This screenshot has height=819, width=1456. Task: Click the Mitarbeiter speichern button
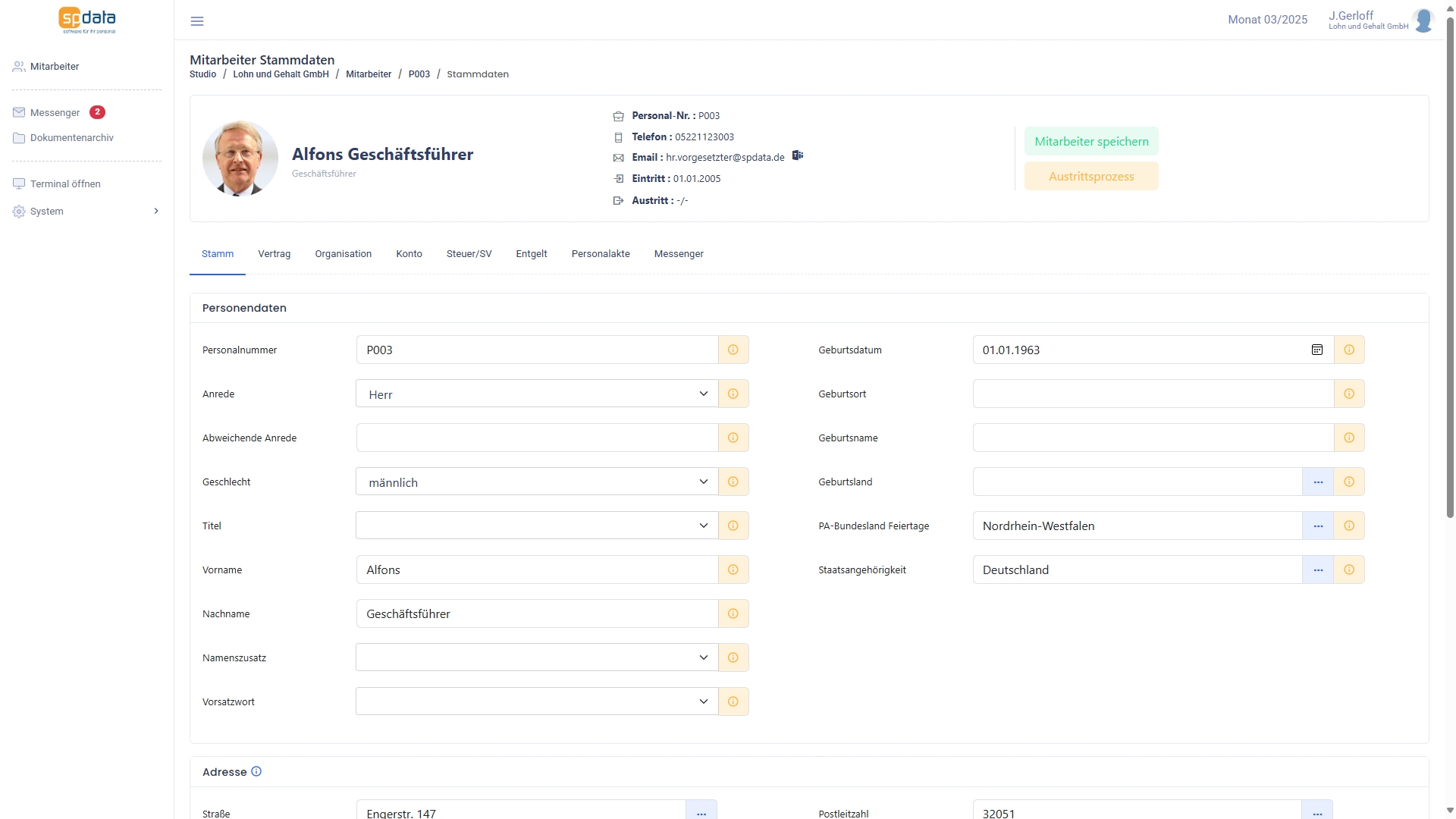[1091, 142]
